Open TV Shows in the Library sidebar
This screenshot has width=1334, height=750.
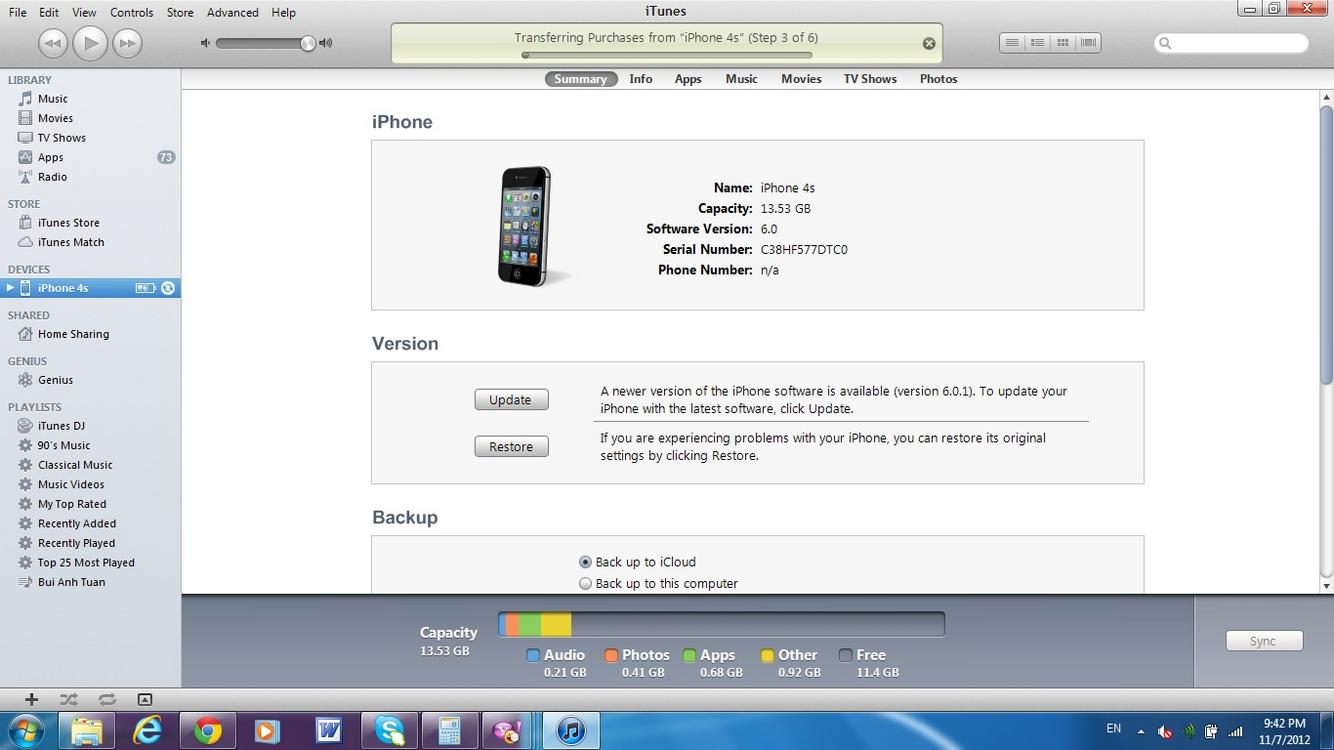tap(61, 138)
